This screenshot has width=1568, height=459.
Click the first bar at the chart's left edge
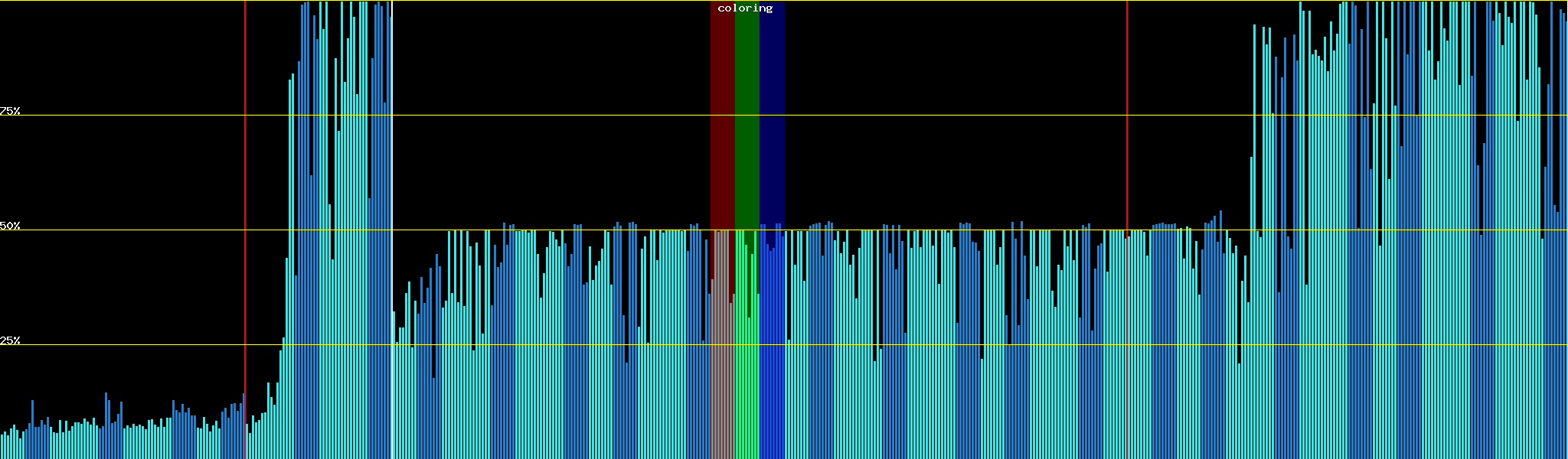(2, 447)
